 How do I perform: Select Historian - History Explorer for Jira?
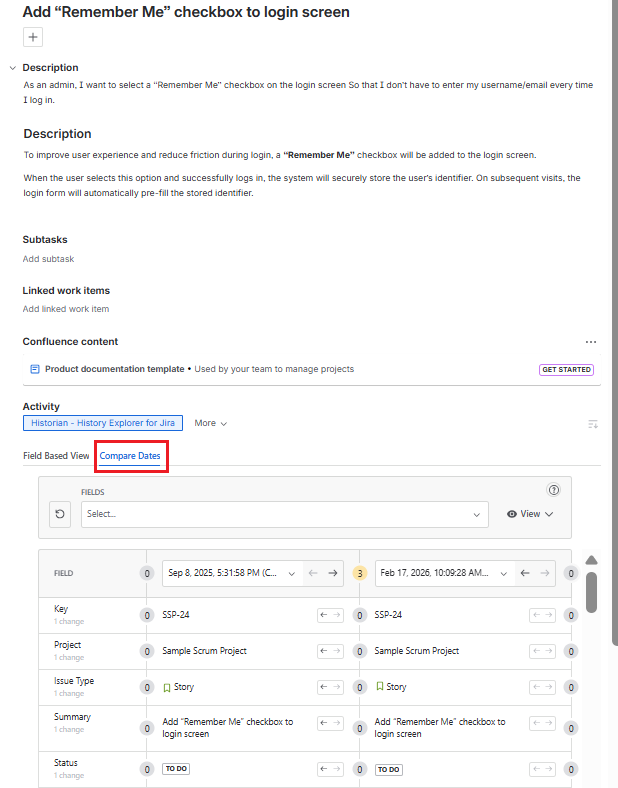[x=103, y=423]
